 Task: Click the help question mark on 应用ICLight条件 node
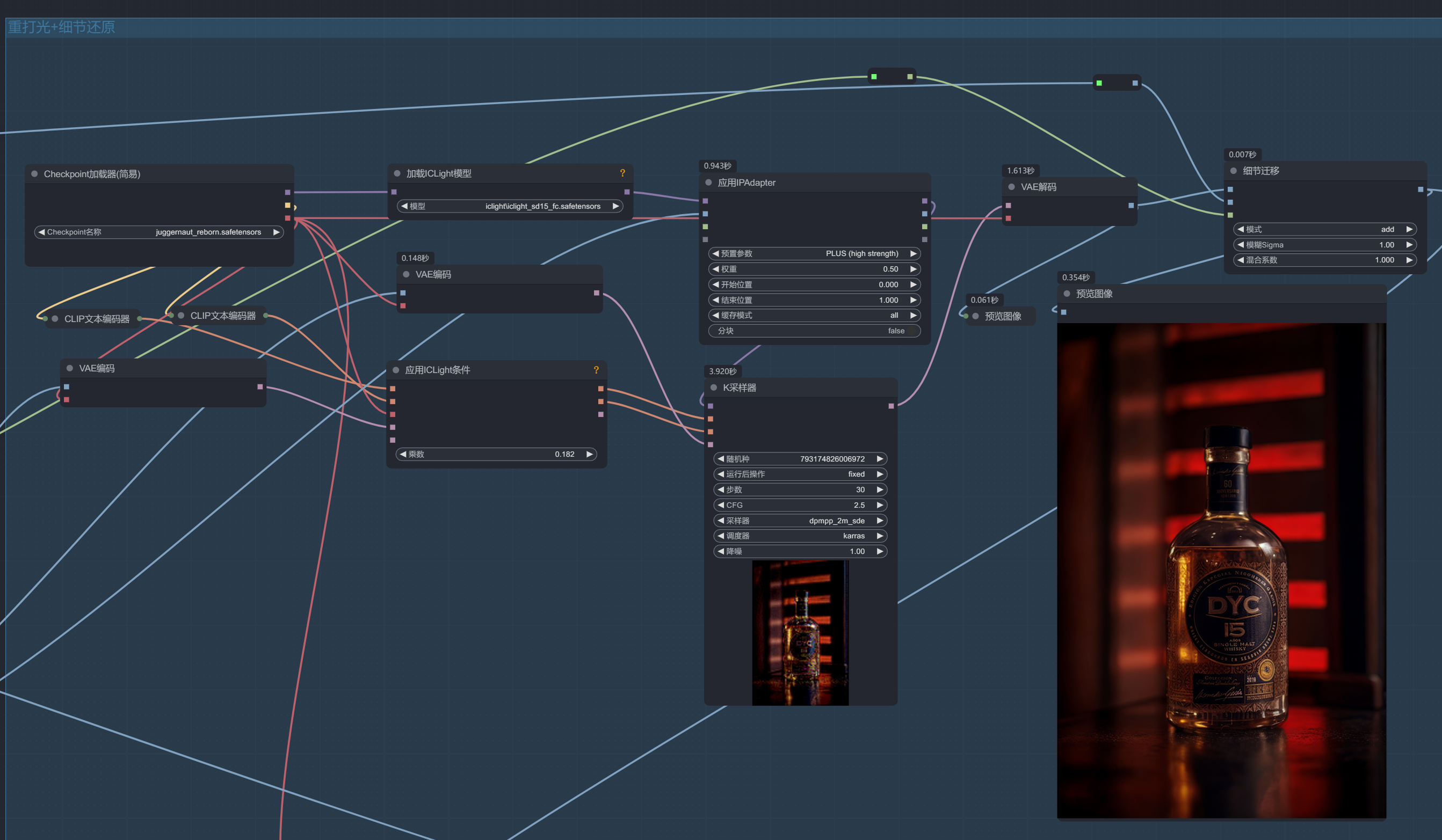[x=596, y=370]
